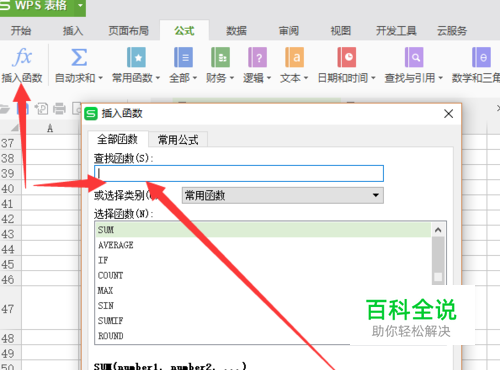The width and height of the screenshot is (500, 370).
Task: Click the 文本 text functions icon
Action: point(294,57)
